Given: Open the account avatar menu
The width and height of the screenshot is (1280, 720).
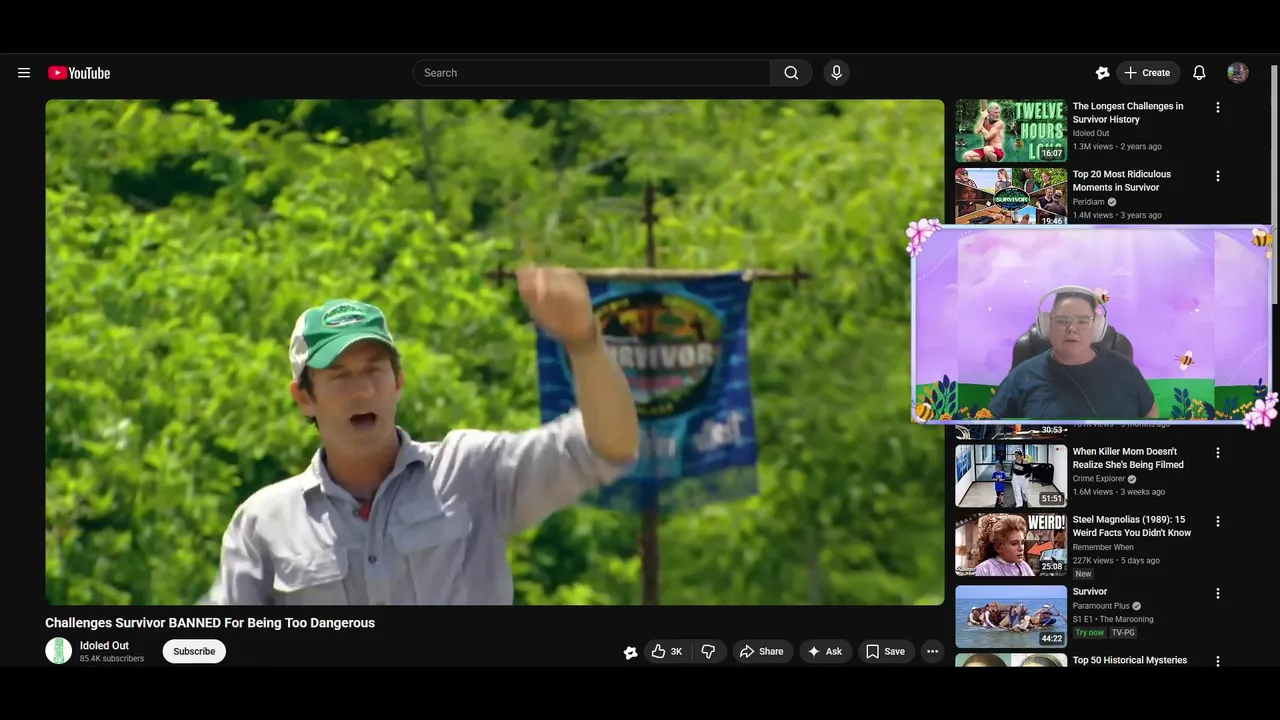Looking at the screenshot, I should coord(1238,73).
